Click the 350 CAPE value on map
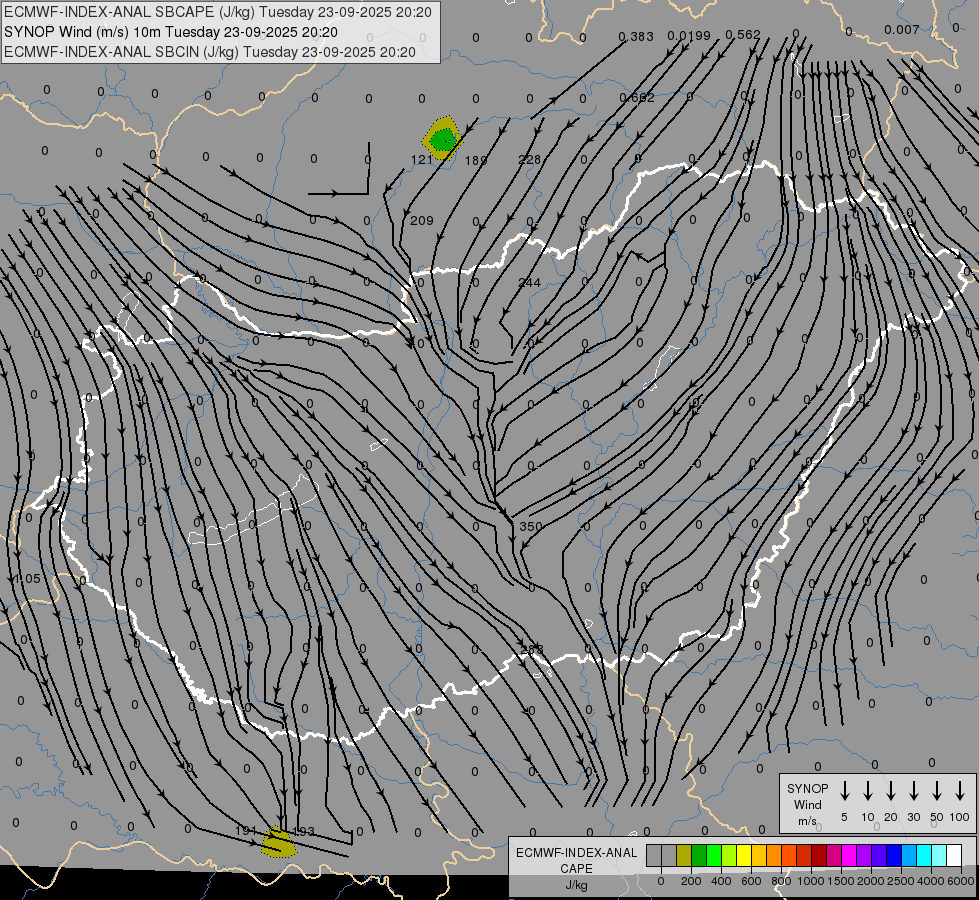Screen dimensions: 979x900 click(x=531, y=527)
